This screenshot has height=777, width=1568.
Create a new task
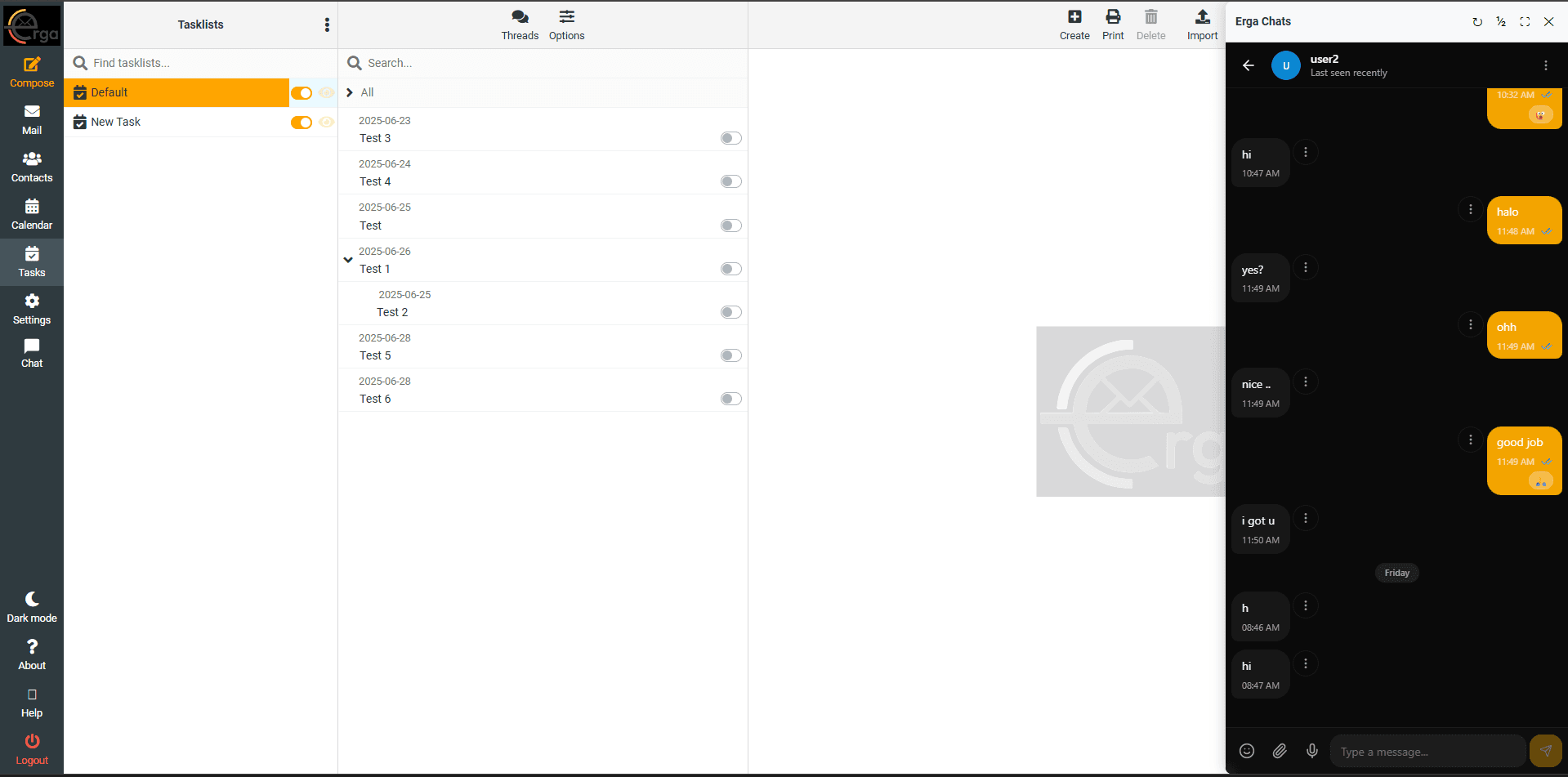[x=1074, y=25]
